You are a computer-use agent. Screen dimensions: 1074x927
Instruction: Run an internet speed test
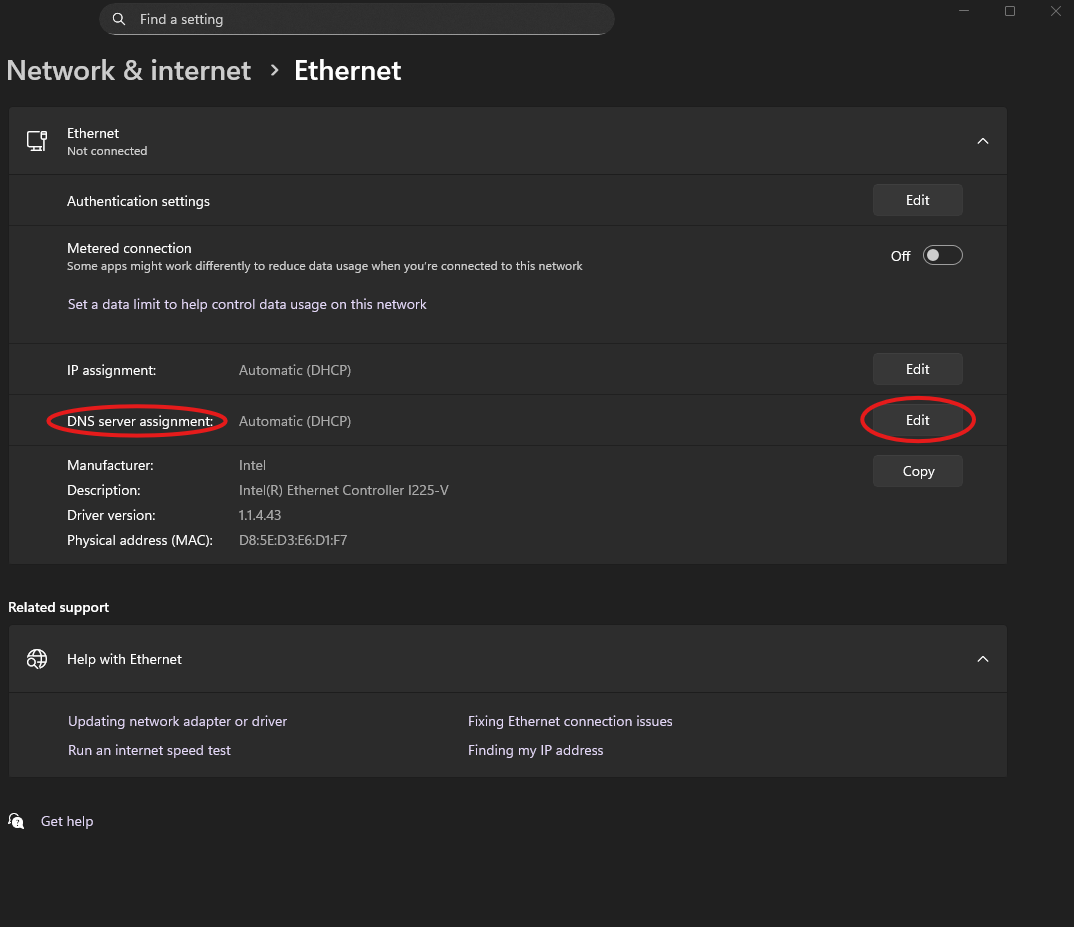click(149, 750)
